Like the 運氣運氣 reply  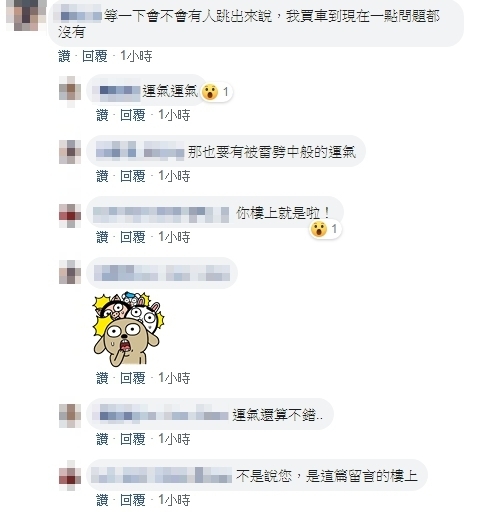click(x=102, y=115)
